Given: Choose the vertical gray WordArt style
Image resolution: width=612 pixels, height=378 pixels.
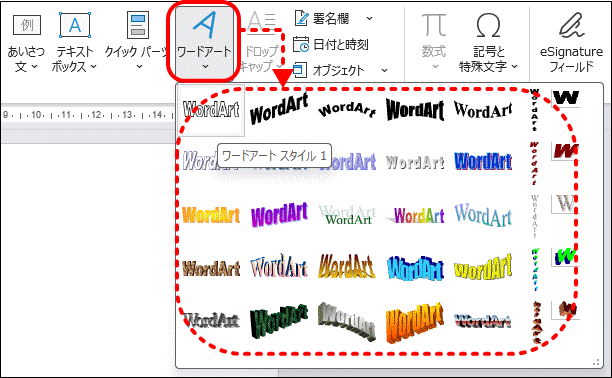Looking at the screenshot, I should click(534, 216).
